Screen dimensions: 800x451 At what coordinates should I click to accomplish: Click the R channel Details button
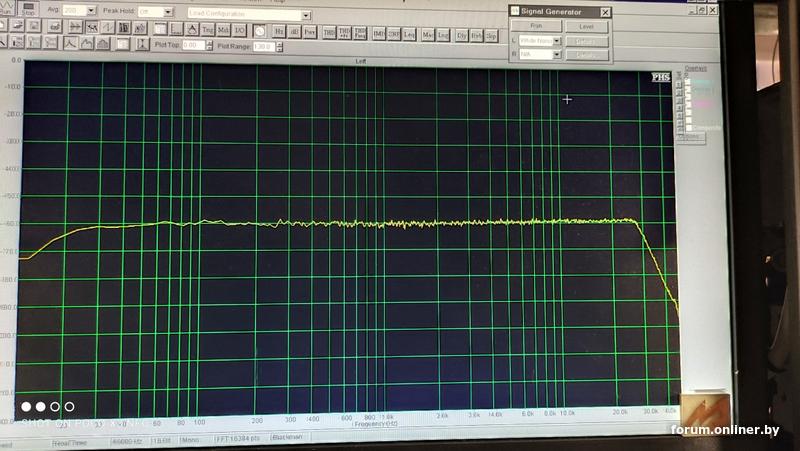click(587, 55)
